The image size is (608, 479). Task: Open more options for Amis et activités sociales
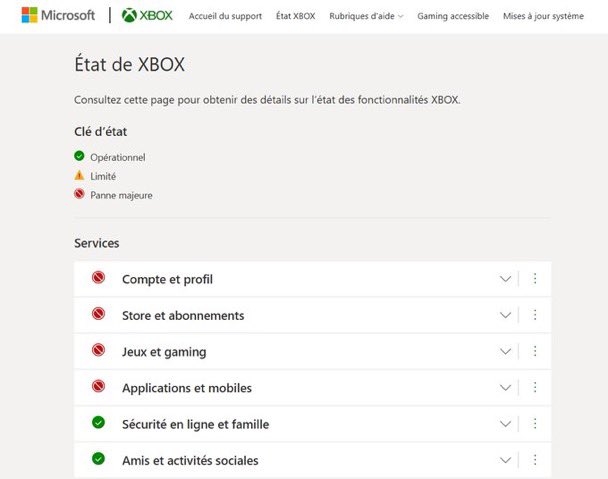pos(535,460)
